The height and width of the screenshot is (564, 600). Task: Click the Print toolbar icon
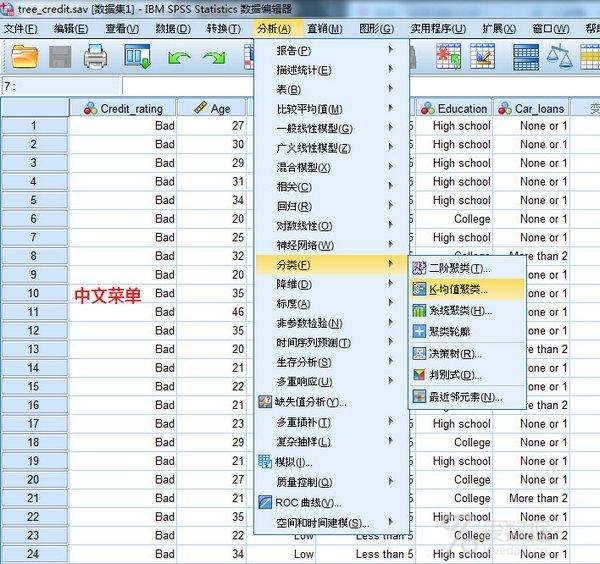point(95,56)
